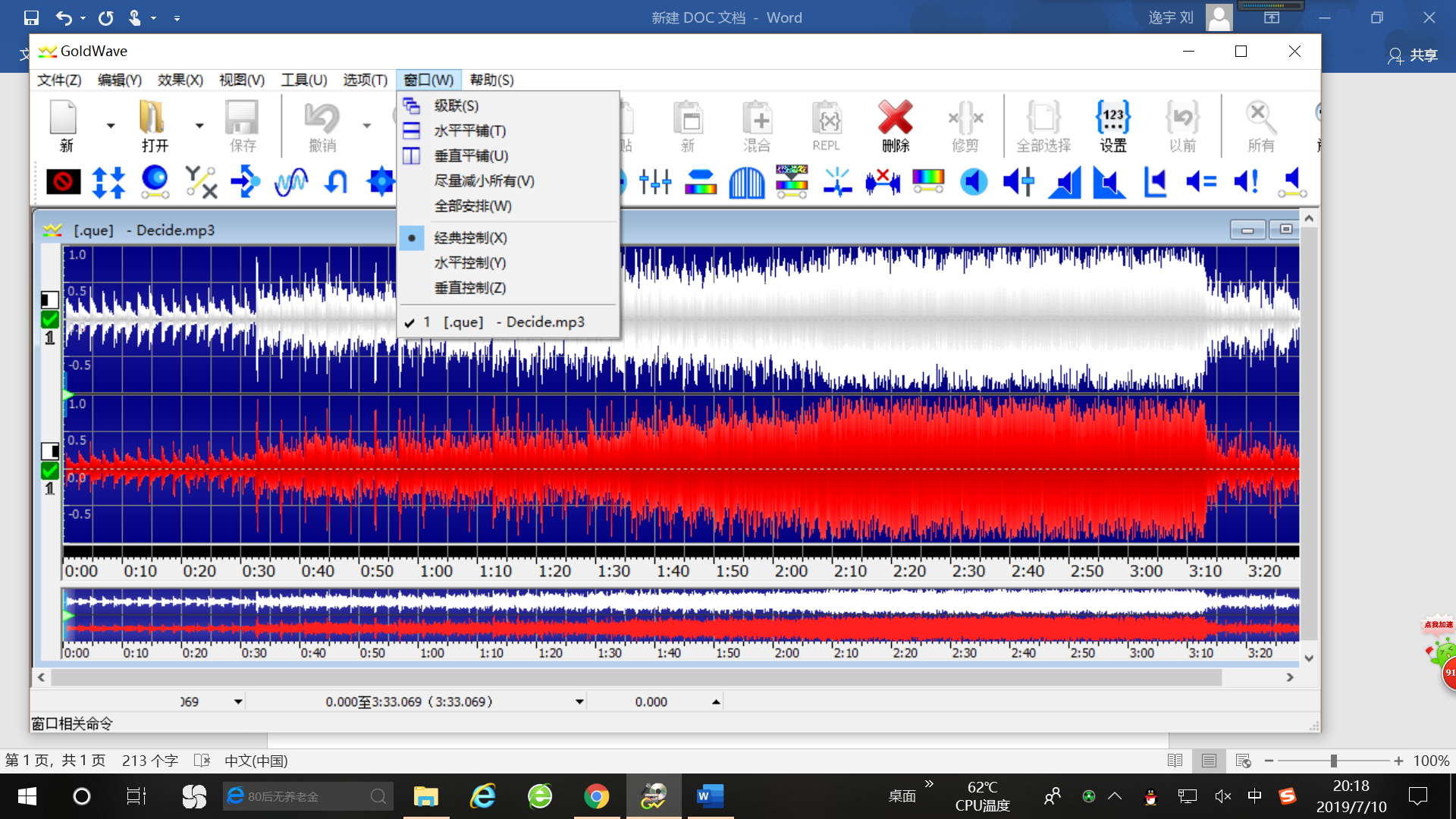This screenshot has height=819, width=1456.
Task: Choose Cascade (级联) from Window menu
Action: [456, 105]
